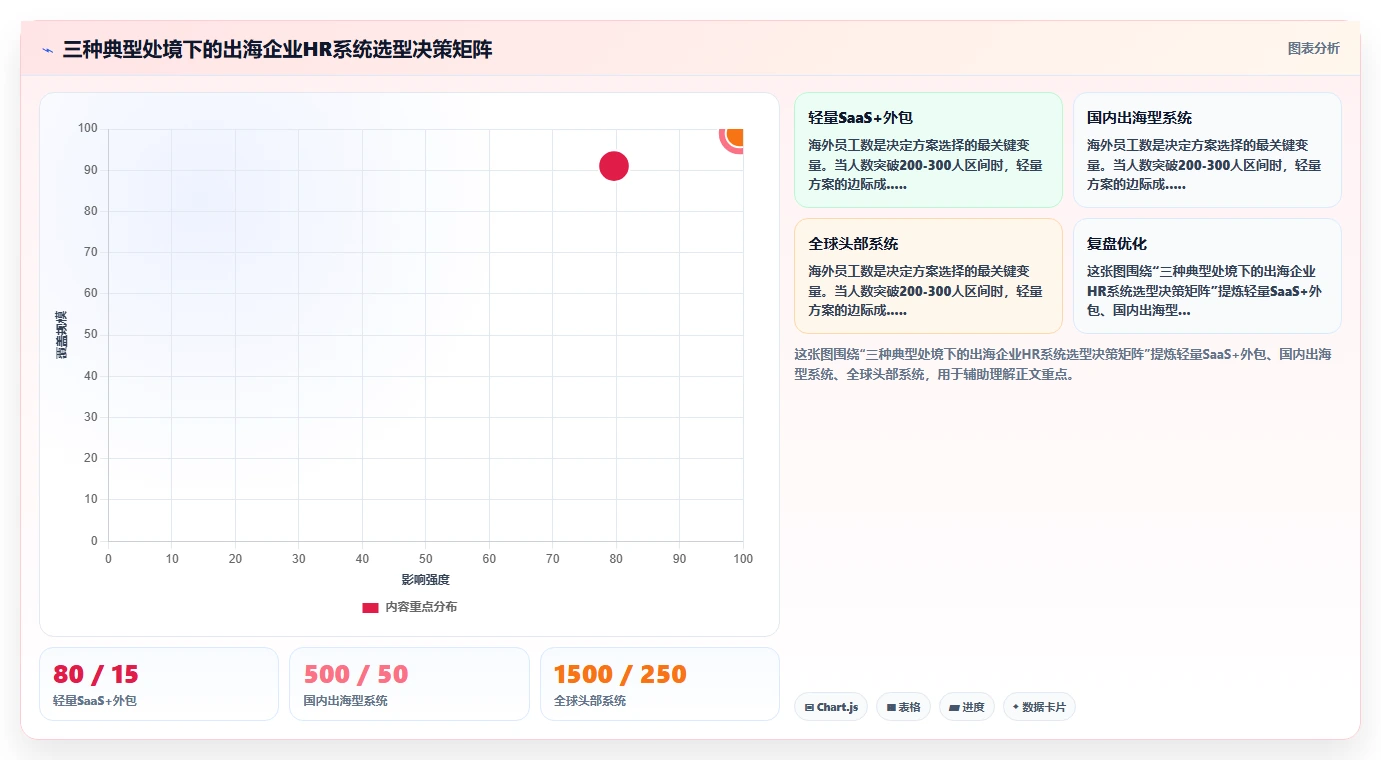Select the 80 / 15 stat card
1381x760 pixels.
(x=159, y=684)
